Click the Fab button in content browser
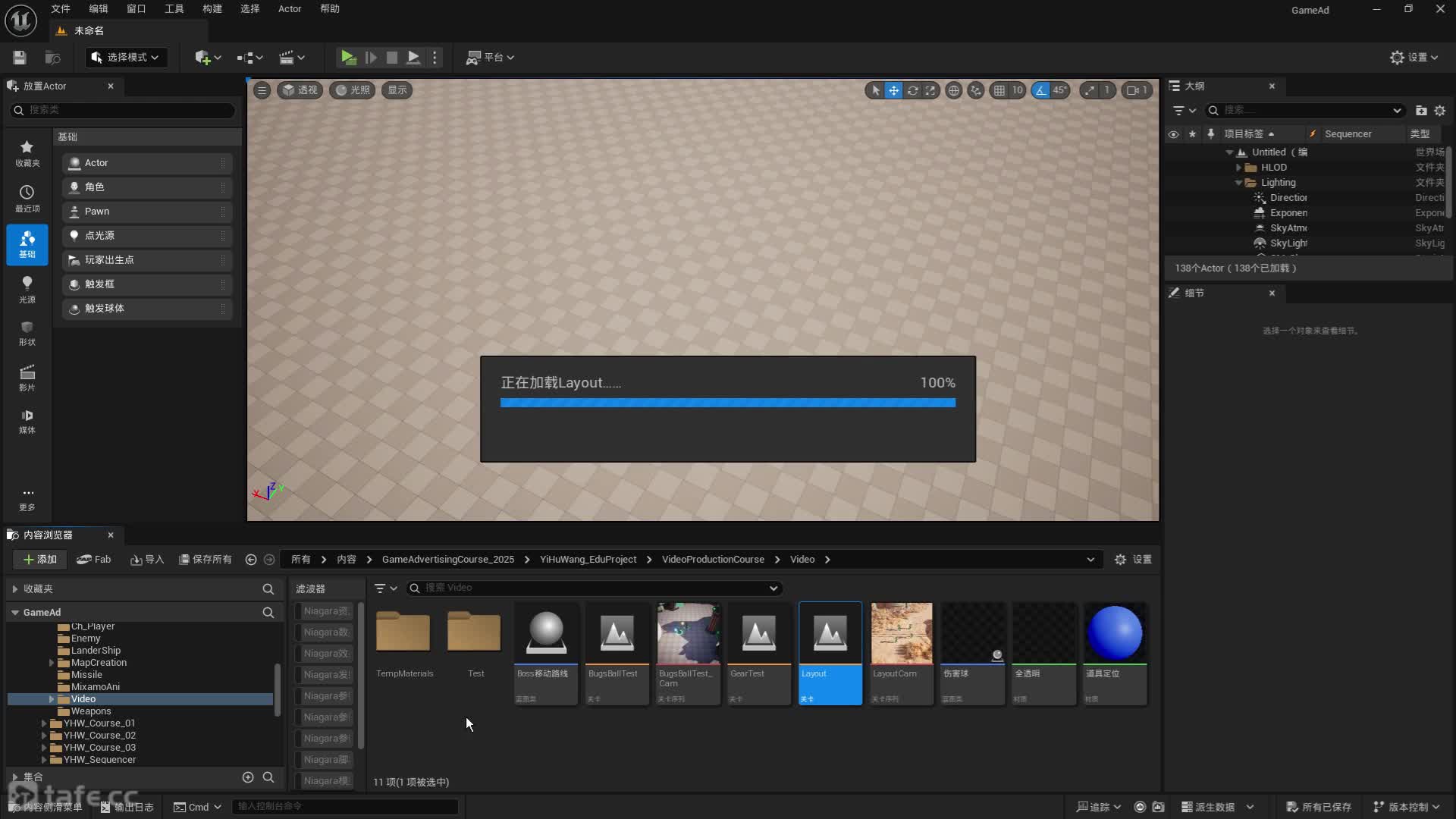This screenshot has height=819, width=1456. 94,559
